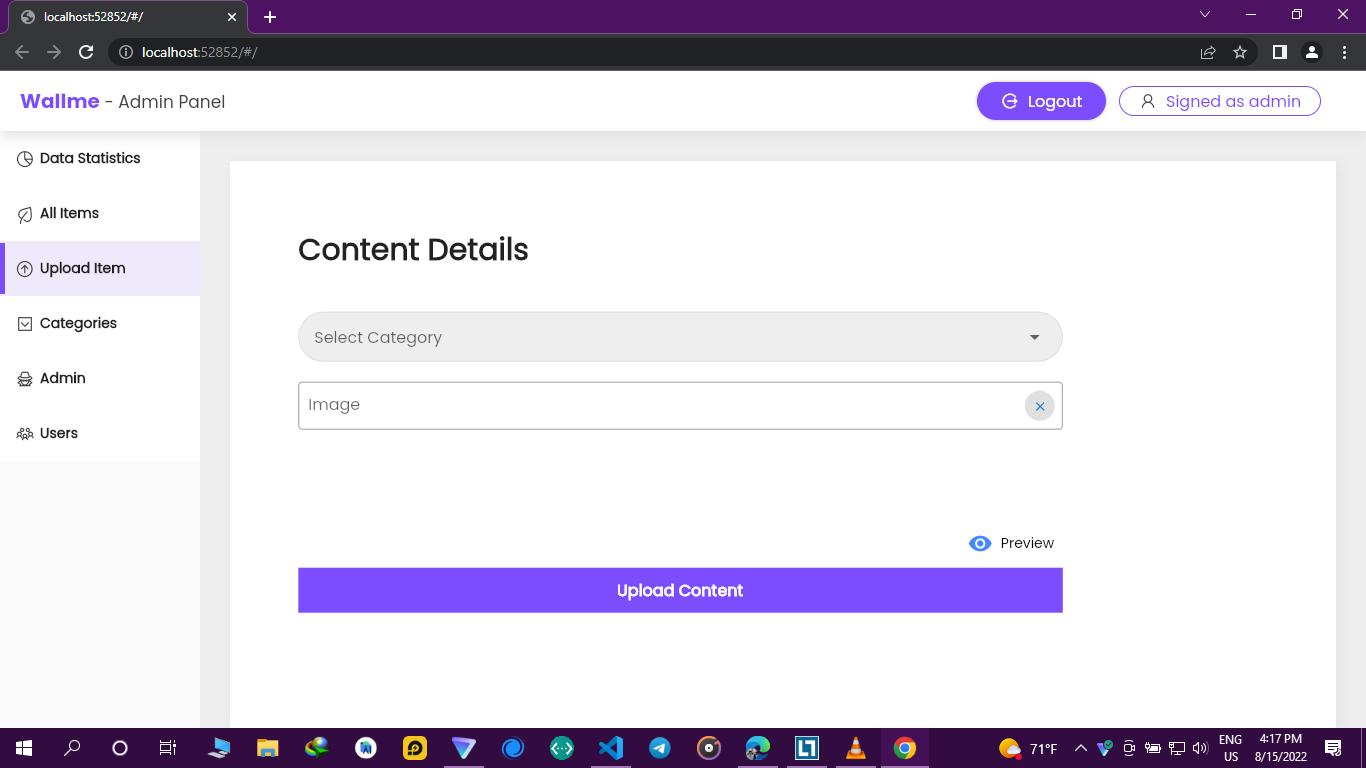Select the localhost:52852 browser tab

click(127, 17)
